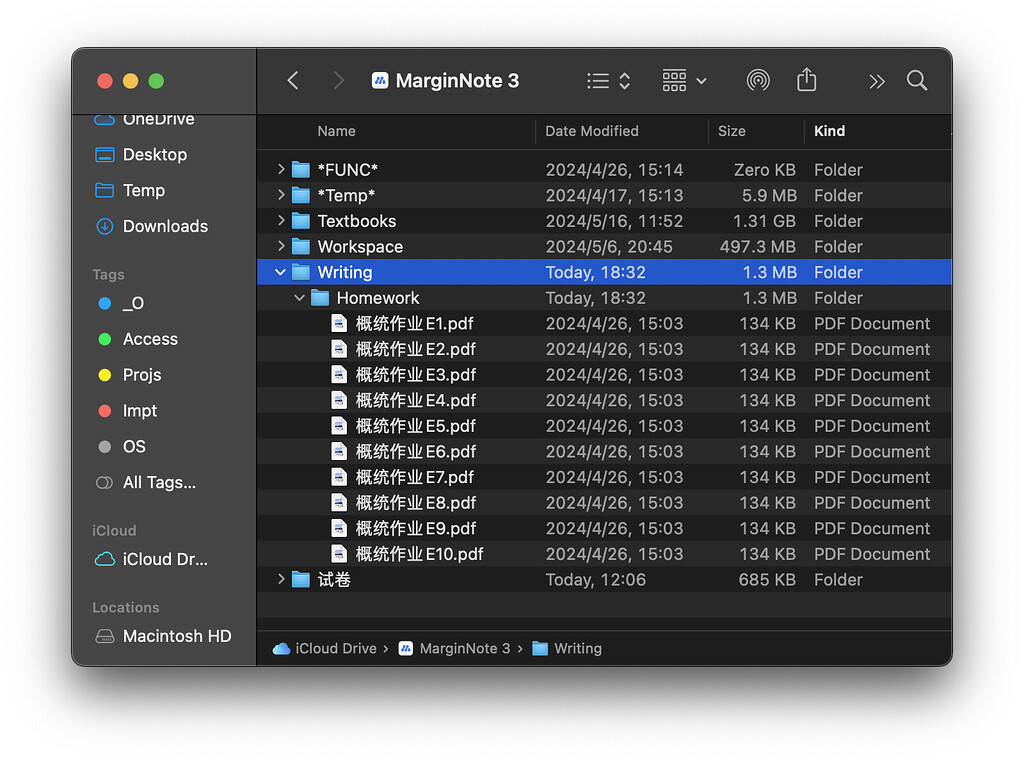Expand the 试卷 folder
The image size is (1024, 761).
pyautogui.click(x=281, y=579)
